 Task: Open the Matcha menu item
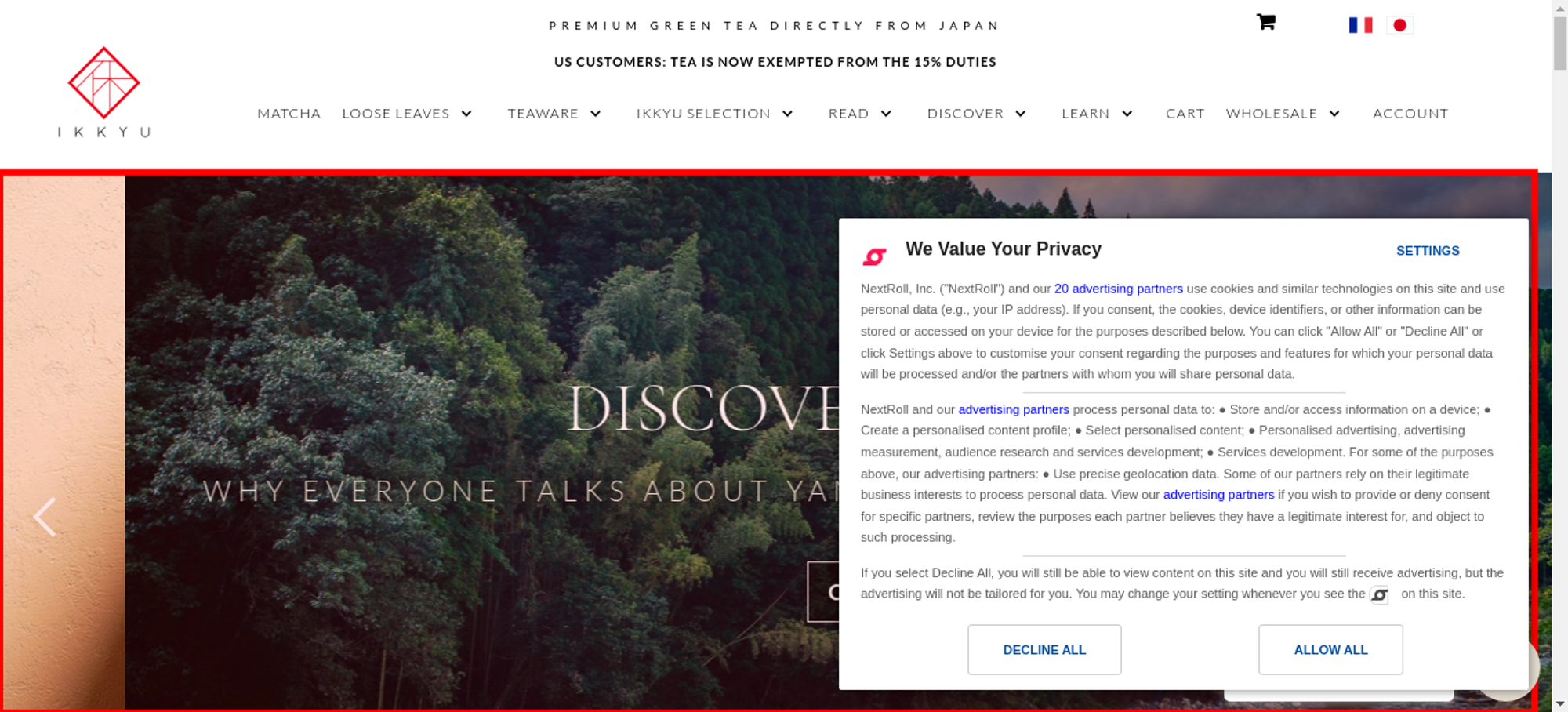coord(289,114)
